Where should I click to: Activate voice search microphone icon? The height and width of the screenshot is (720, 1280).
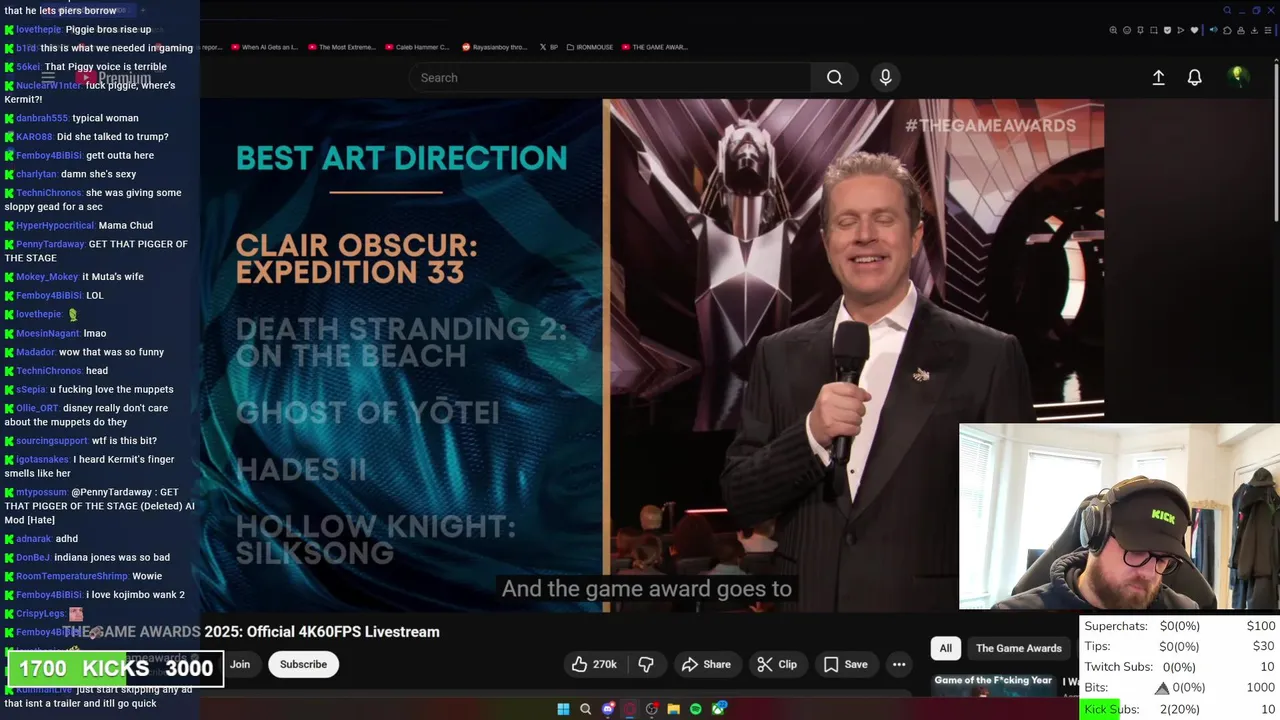(x=885, y=77)
